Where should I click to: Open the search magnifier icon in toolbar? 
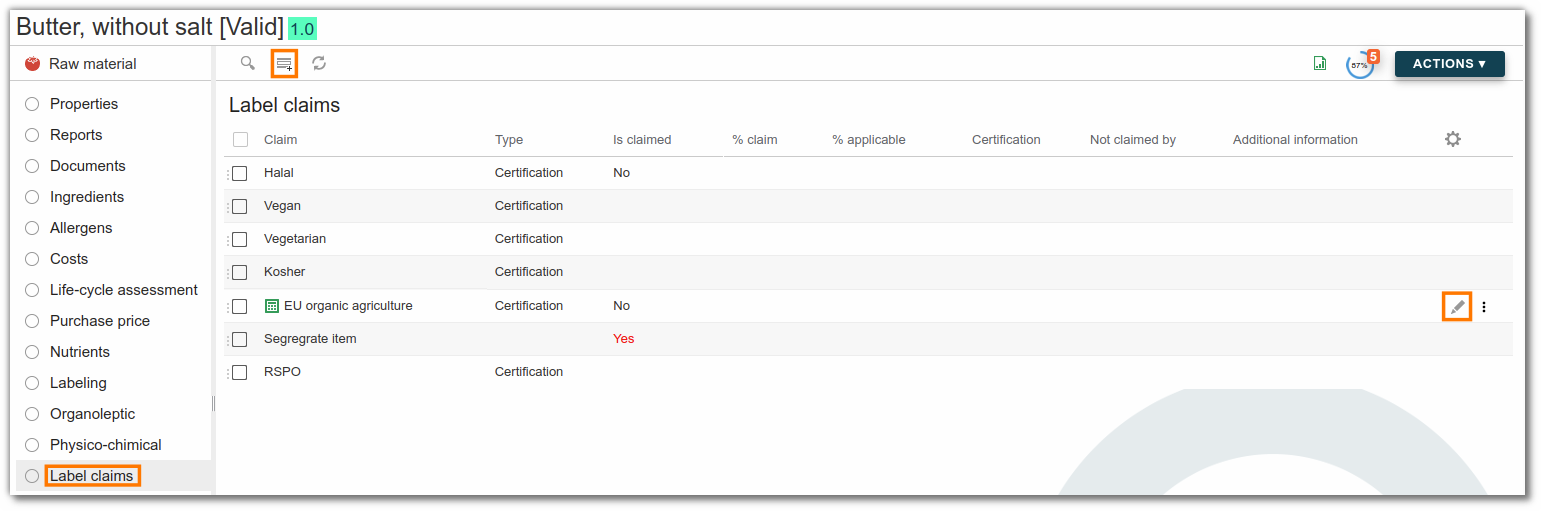(247, 63)
